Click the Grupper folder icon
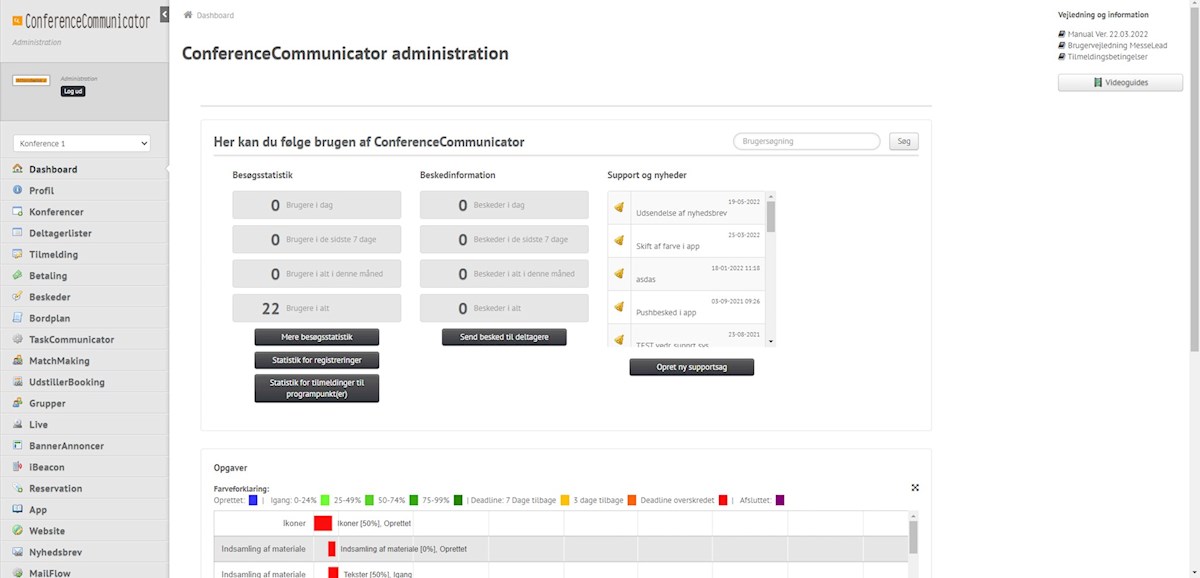The height and width of the screenshot is (578, 1200). (18, 403)
